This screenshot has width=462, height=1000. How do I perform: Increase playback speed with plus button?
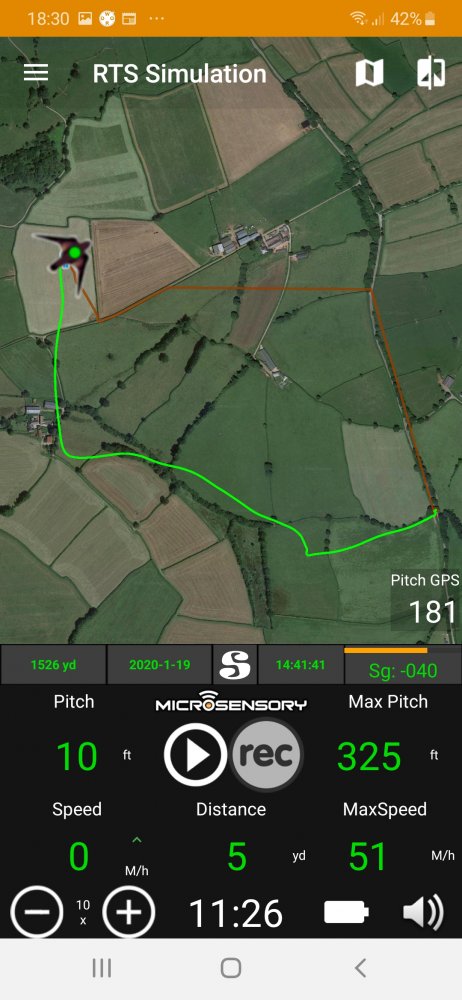[x=130, y=912]
